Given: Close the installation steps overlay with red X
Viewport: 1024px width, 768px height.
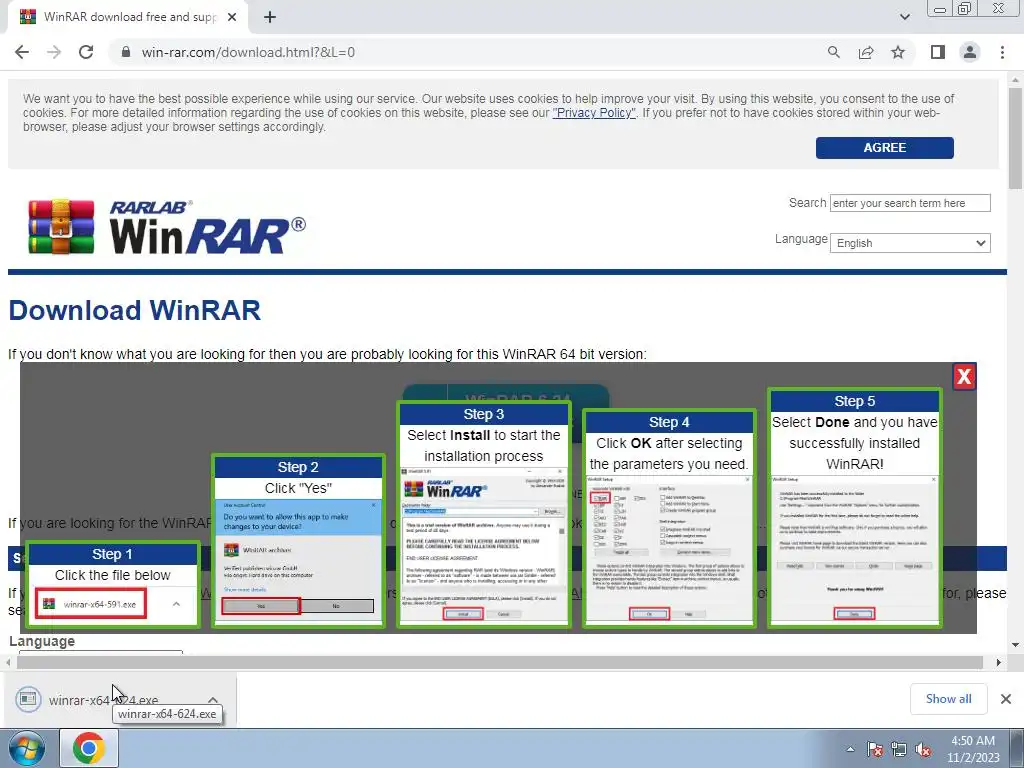Looking at the screenshot, I should coord(964,376).
